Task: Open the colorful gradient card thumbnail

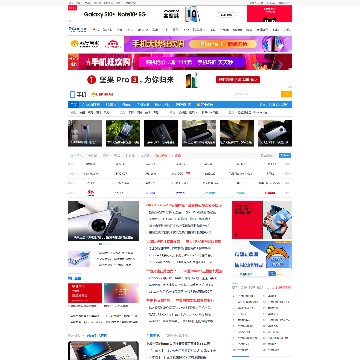Action: (x=121, y=293)
